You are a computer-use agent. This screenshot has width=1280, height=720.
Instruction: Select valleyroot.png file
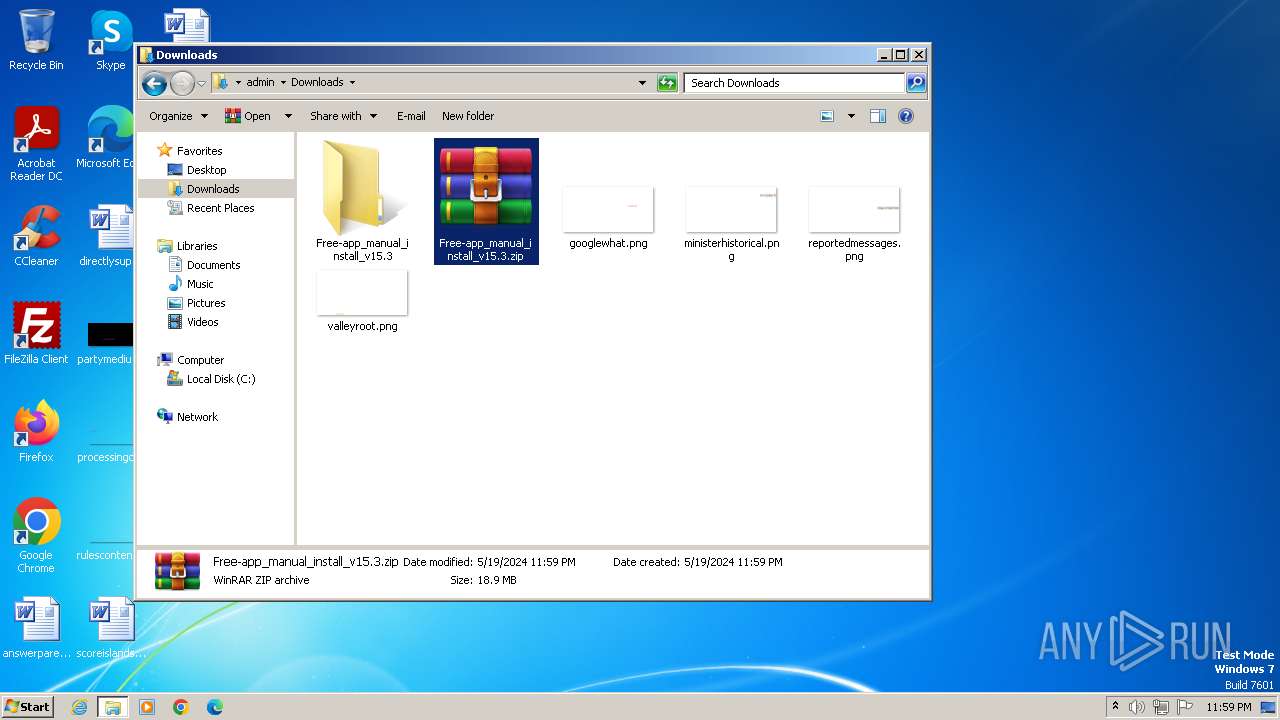[362, 301]
